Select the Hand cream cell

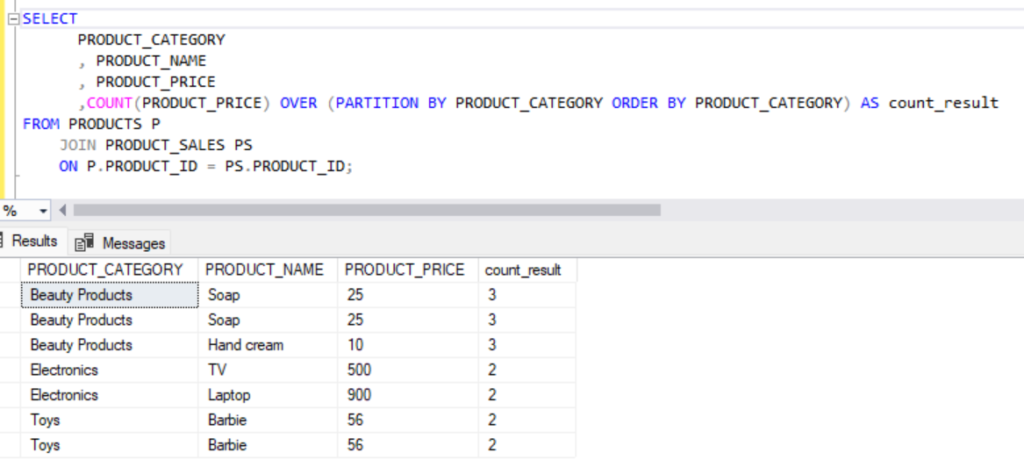246,345
